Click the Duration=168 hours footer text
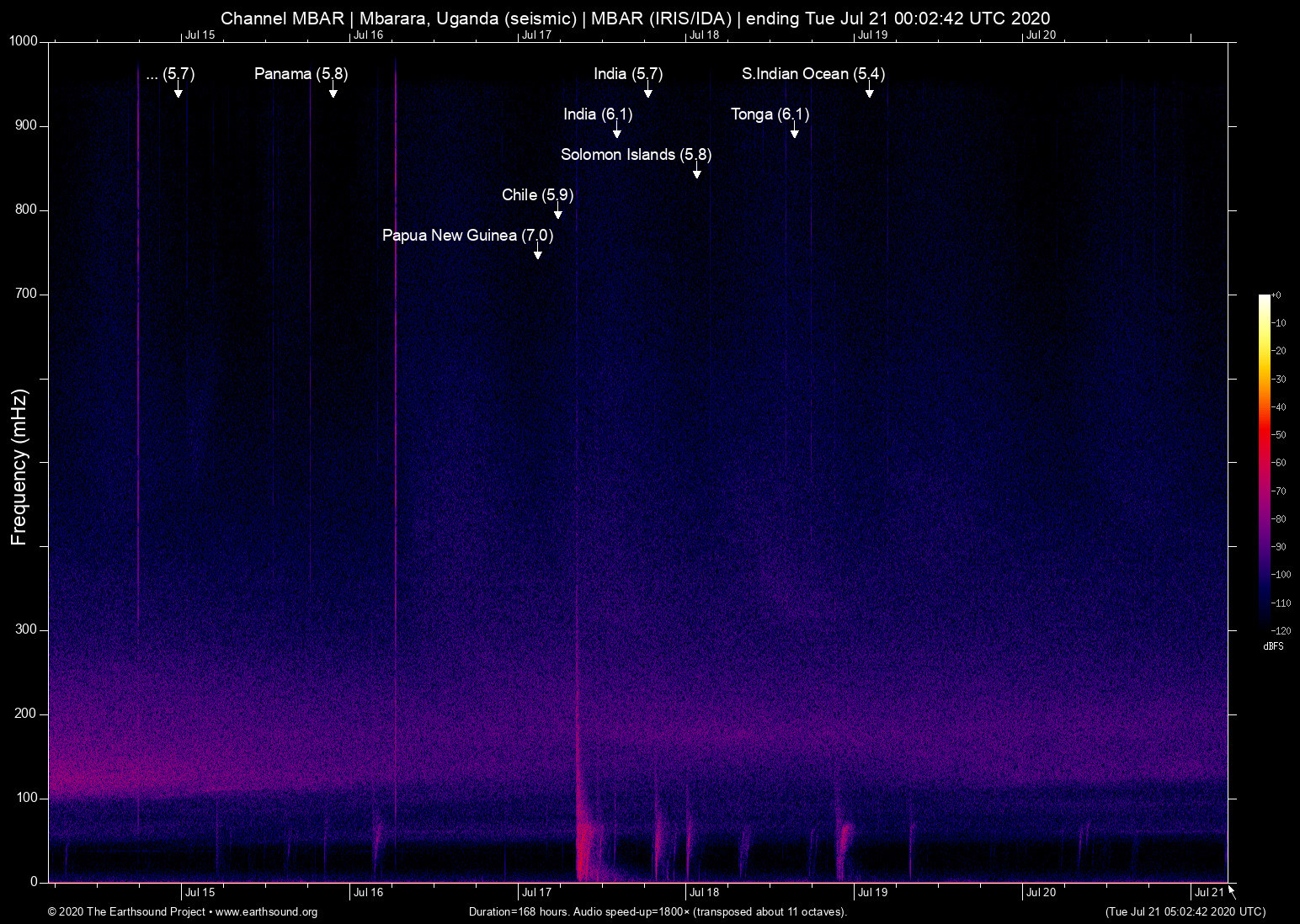The image size is (1300, 924). pyautogui.click(x=657, y=912)
